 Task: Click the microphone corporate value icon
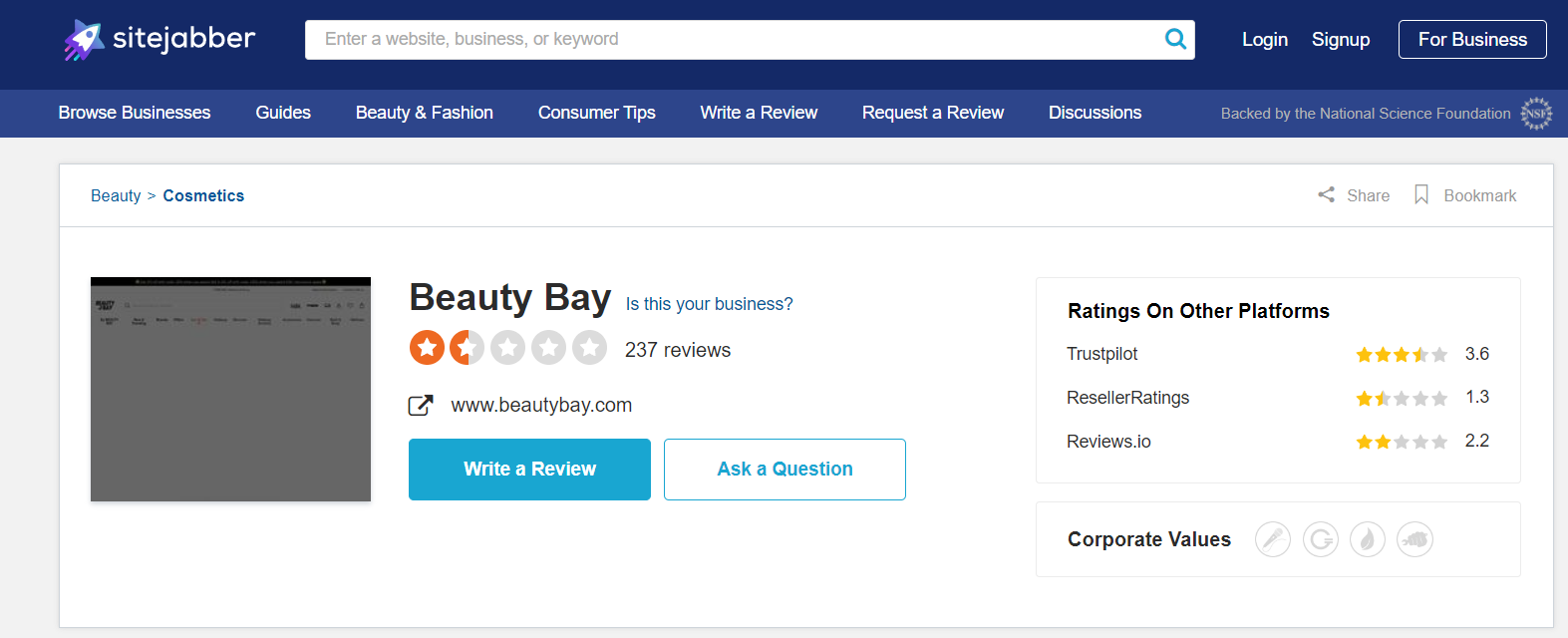point(1273,539)
